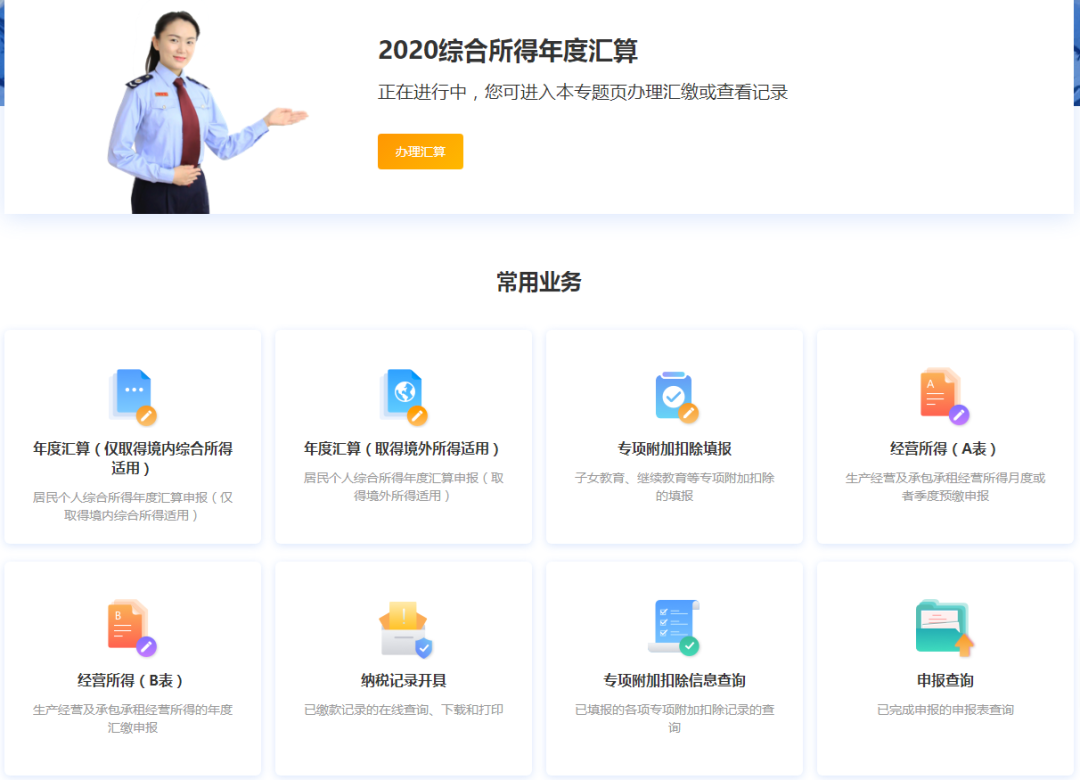Open the checklist icon for deduction info inquiry
Screen dimensions: 1080x780
tap(674, 624)
